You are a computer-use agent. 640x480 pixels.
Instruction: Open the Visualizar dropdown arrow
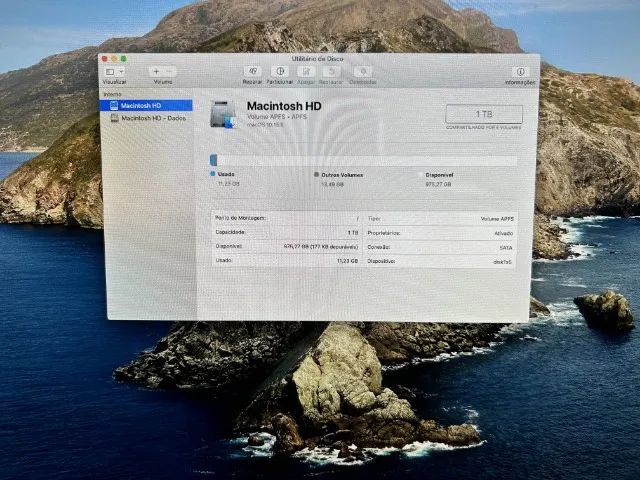point(121,72)
